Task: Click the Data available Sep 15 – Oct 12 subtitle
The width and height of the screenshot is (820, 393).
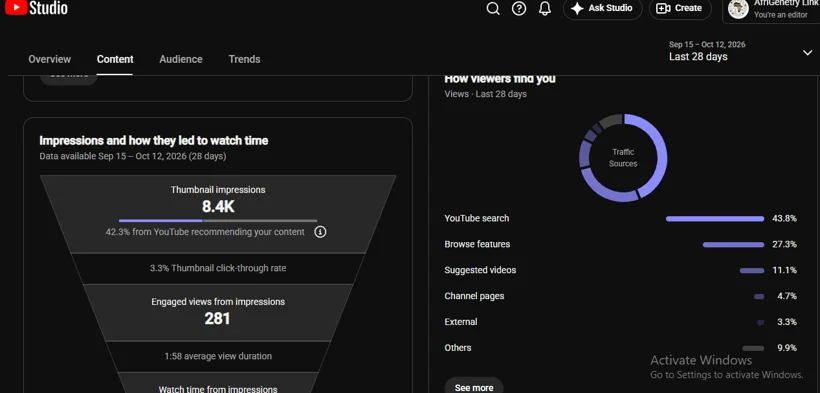Action: pos(133,156)
